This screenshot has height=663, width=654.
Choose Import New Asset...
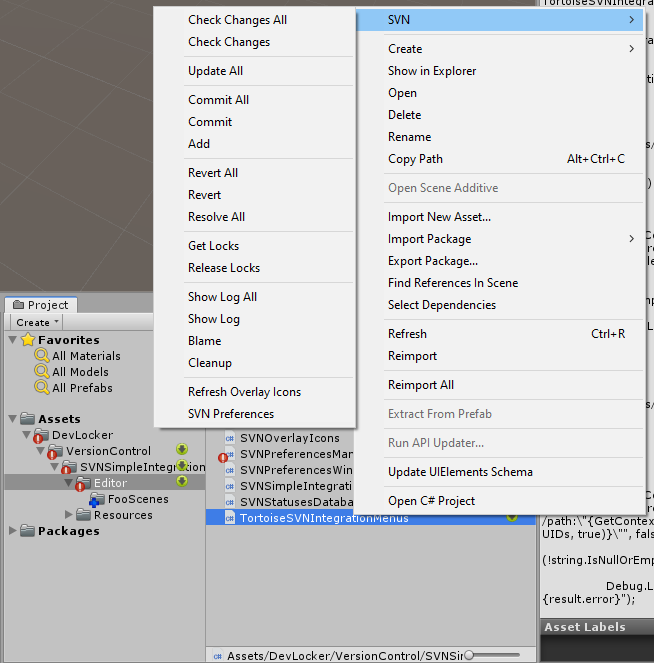pyautogui.click(x=439, y=217)
